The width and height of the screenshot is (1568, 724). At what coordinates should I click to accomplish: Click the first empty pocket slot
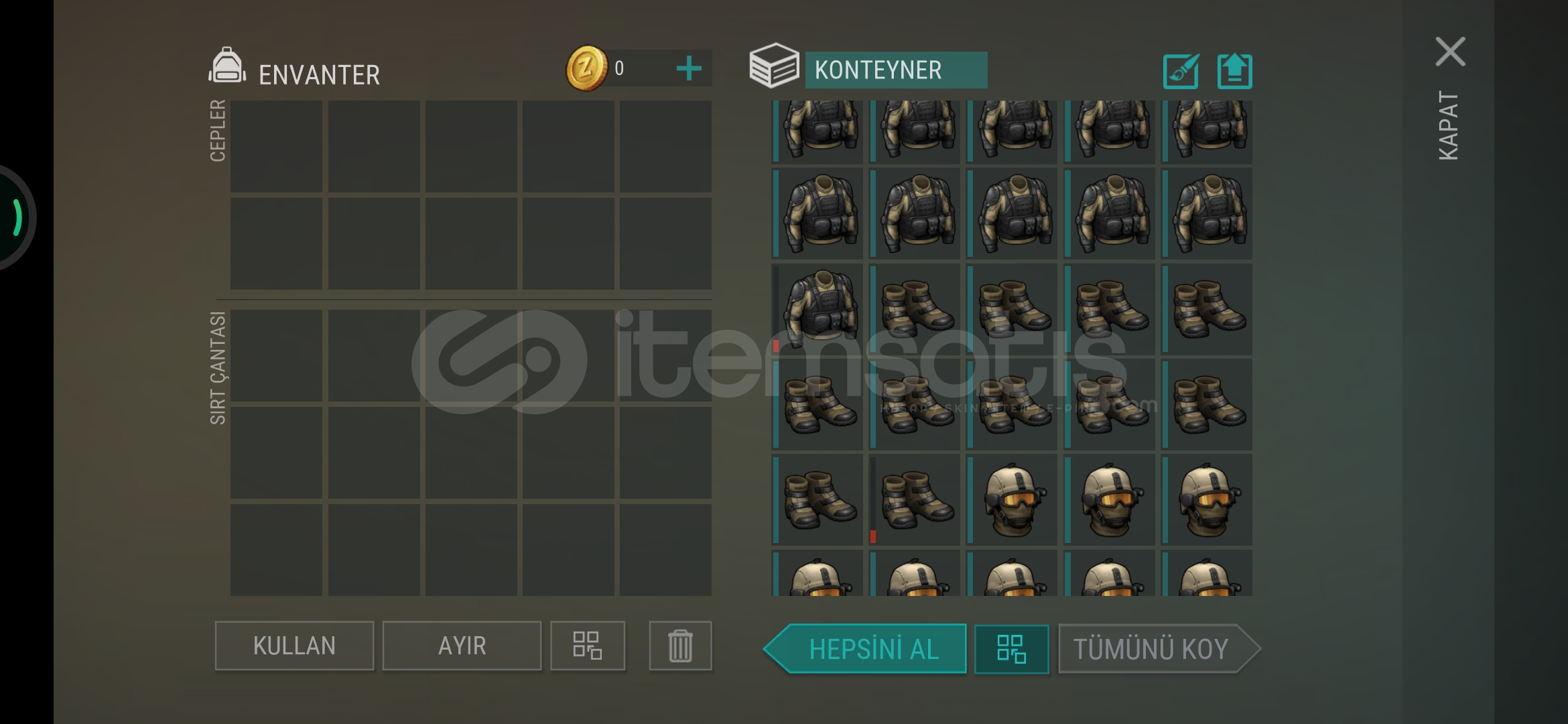276,146
